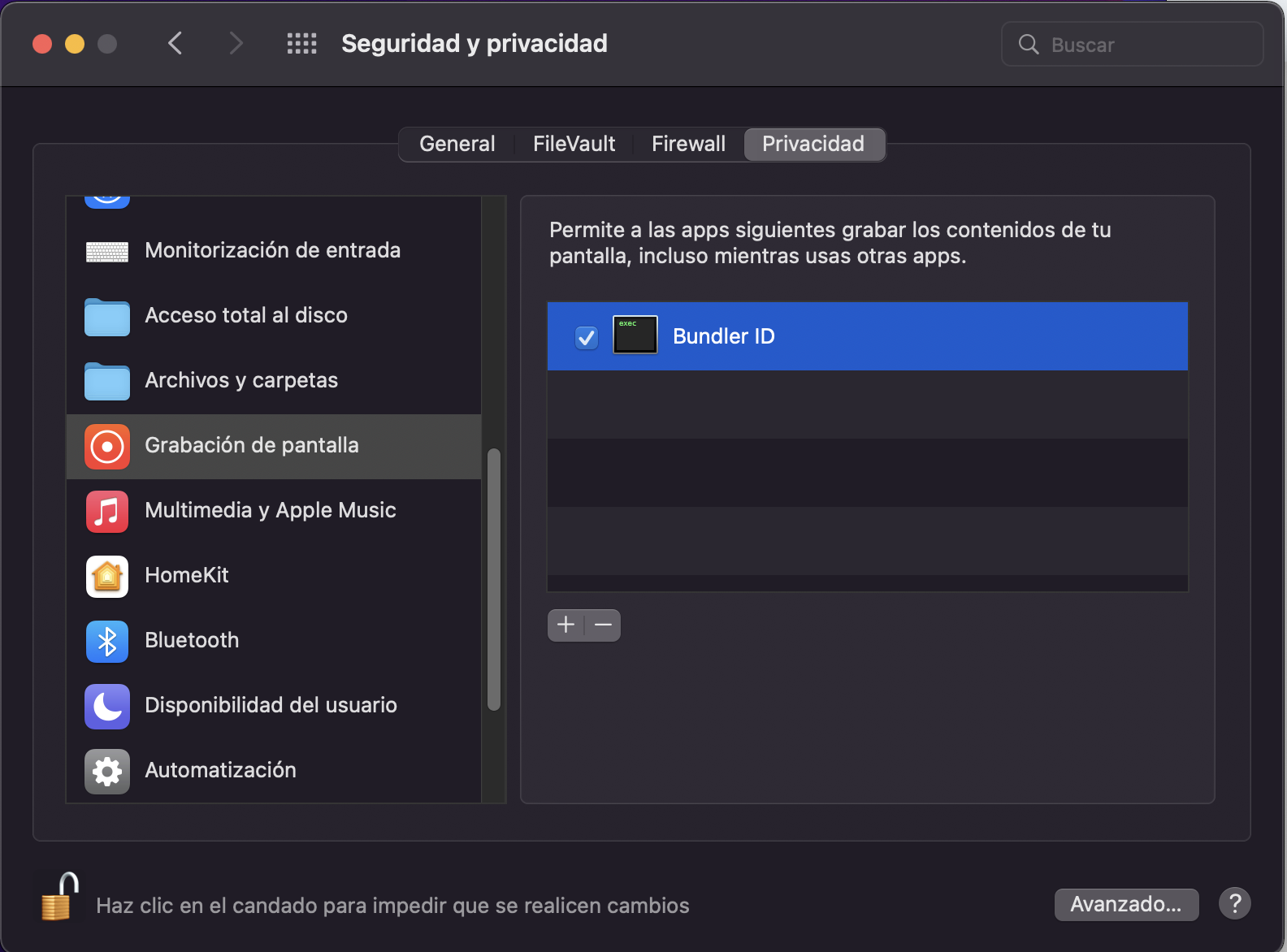Go back with the left chevron
This screenshot has width=1287, height=952.
(x=175, y=44)
